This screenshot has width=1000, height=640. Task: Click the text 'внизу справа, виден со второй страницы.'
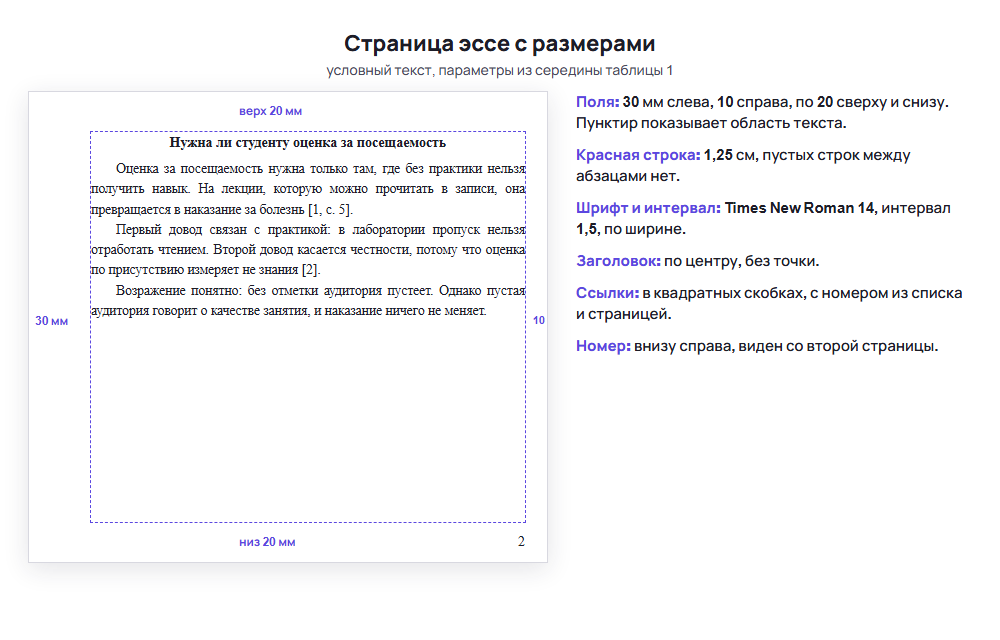point(786,345)
